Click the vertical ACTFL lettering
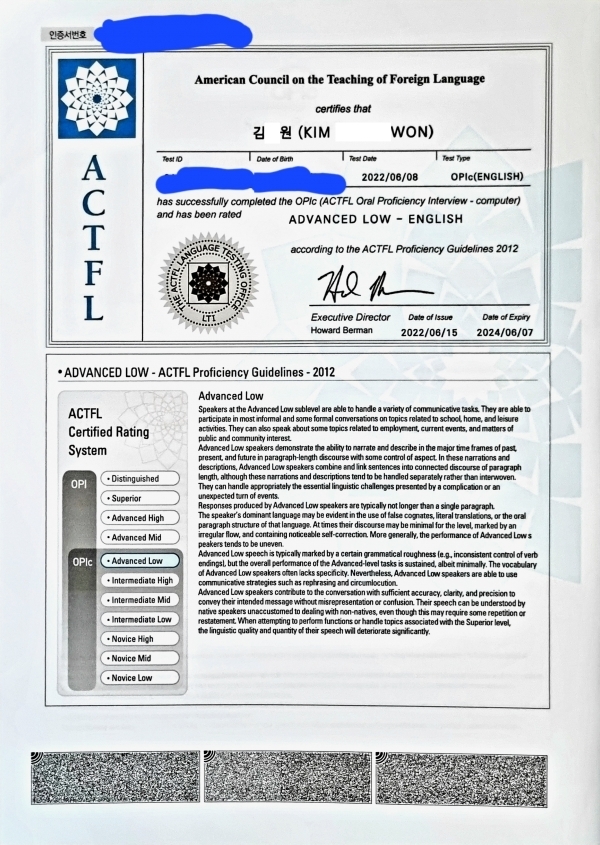 tap(93, 237)
